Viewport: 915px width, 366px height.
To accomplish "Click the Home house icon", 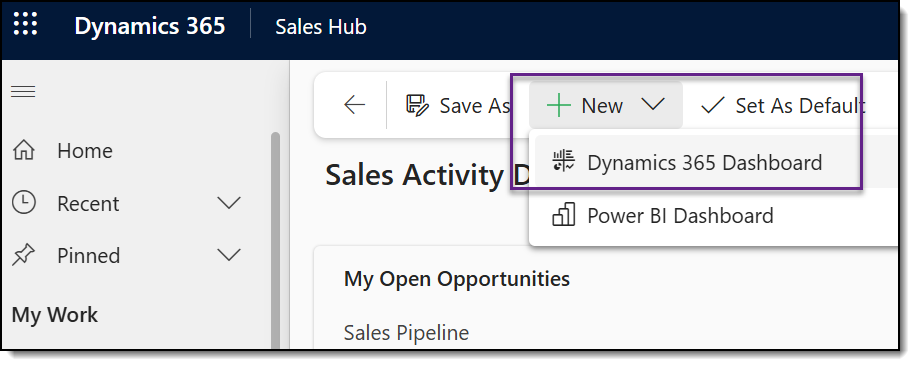I will click(x=24, y=151).
